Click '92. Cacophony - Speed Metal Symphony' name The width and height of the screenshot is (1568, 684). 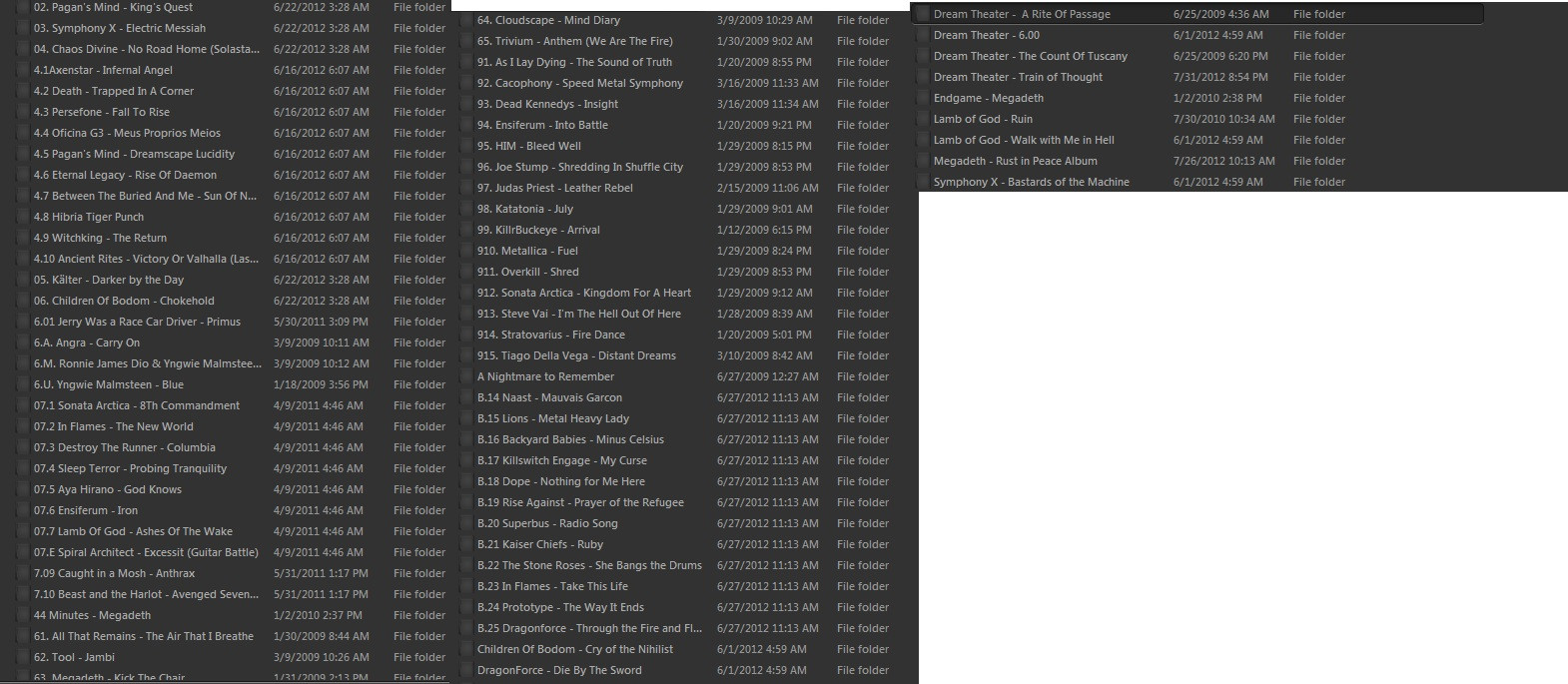click(x=580, y=83)
